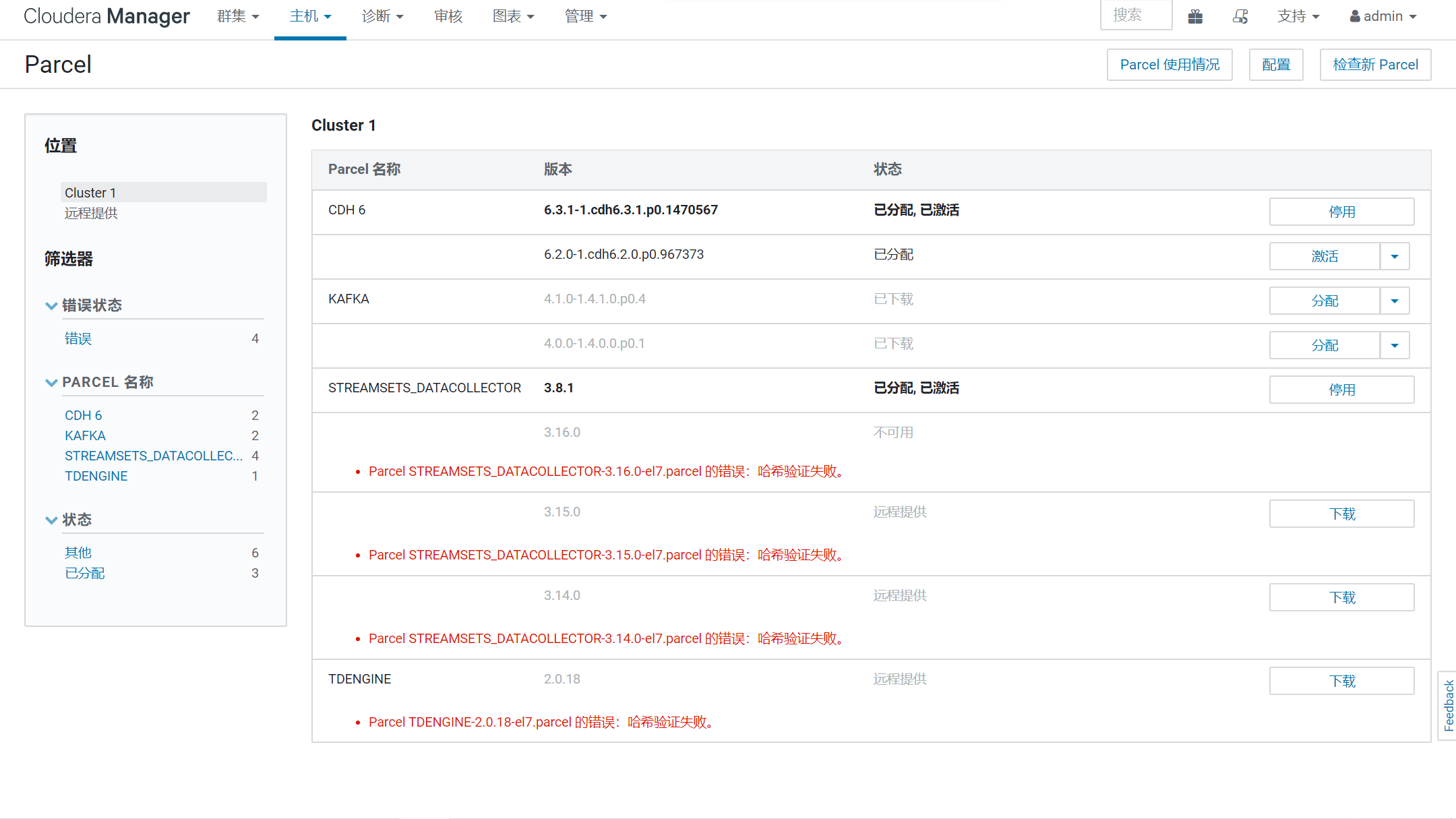Image resolution: width=1456 pixels, height=819 pixels.
Task: Click 停用 for CDH 6.3.1 parcel
Action: coord(1341,212)
